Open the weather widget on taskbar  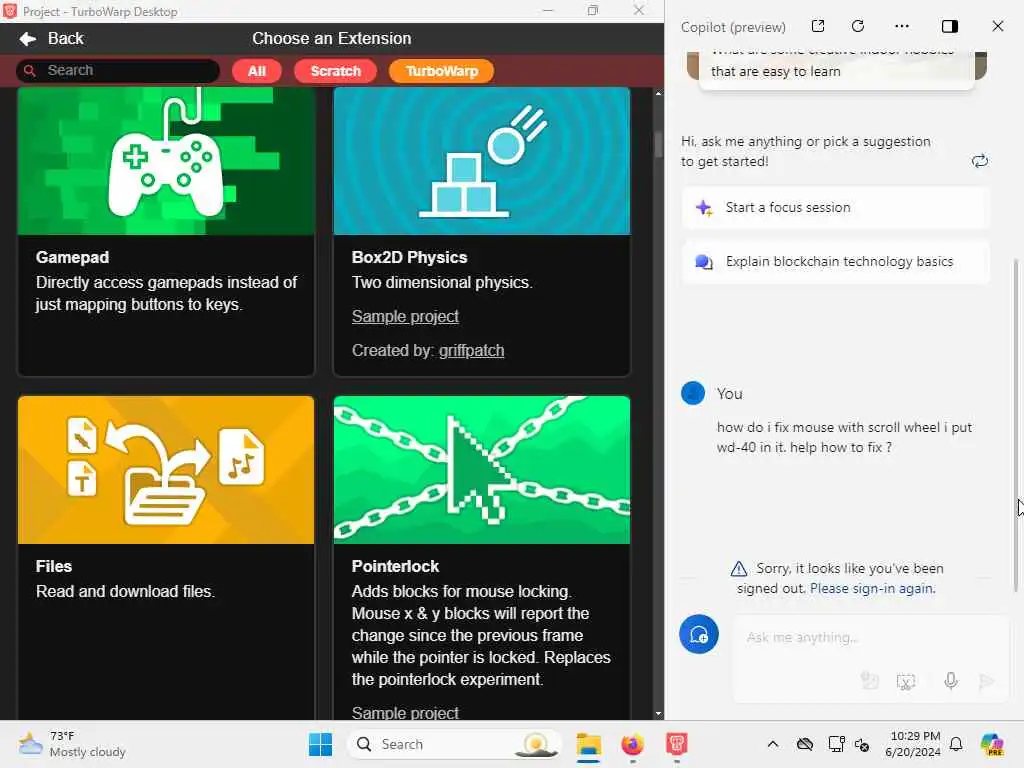[x=72, y=744]
